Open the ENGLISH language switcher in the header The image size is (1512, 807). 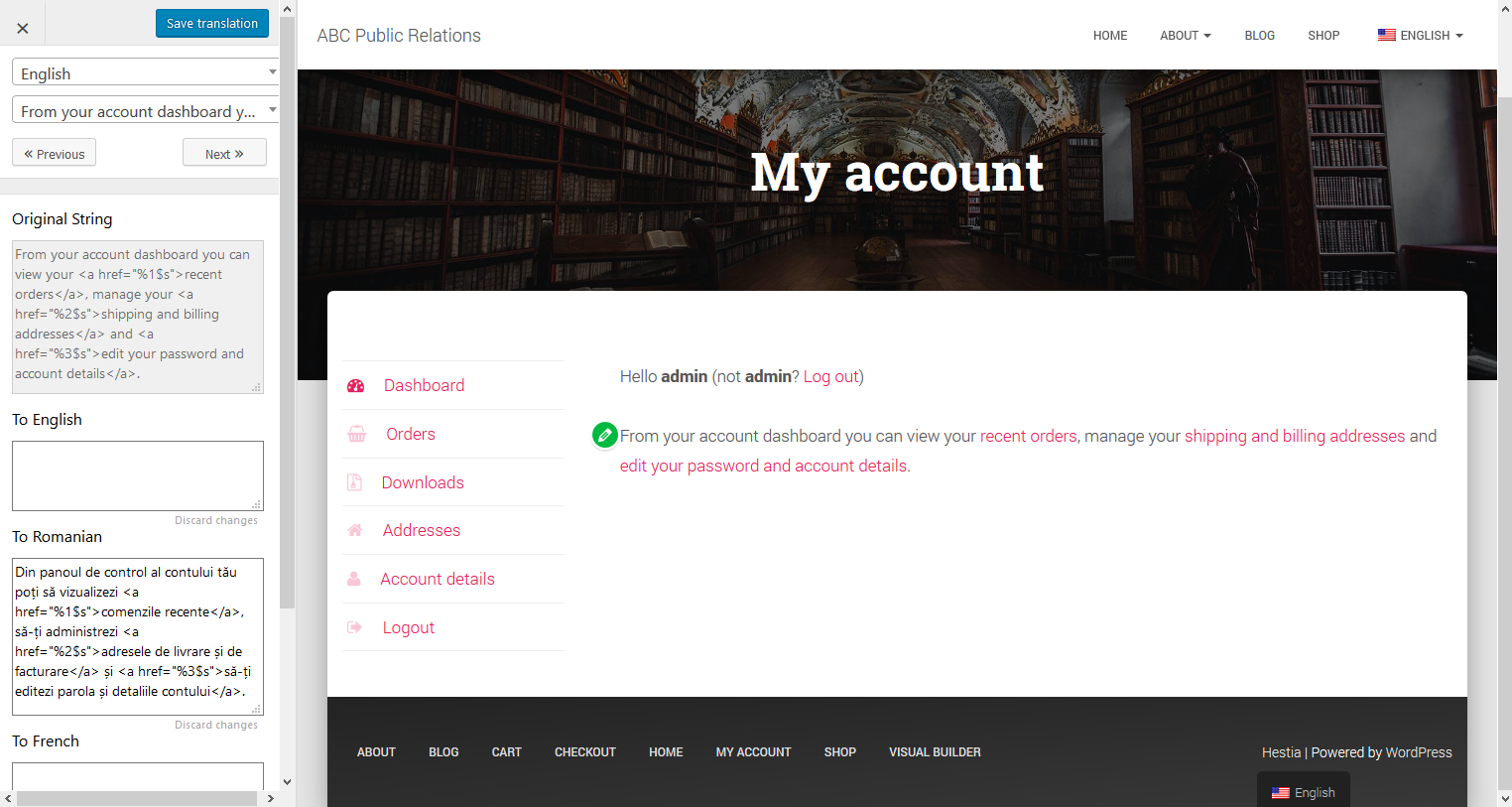[x=1421, y=36]
